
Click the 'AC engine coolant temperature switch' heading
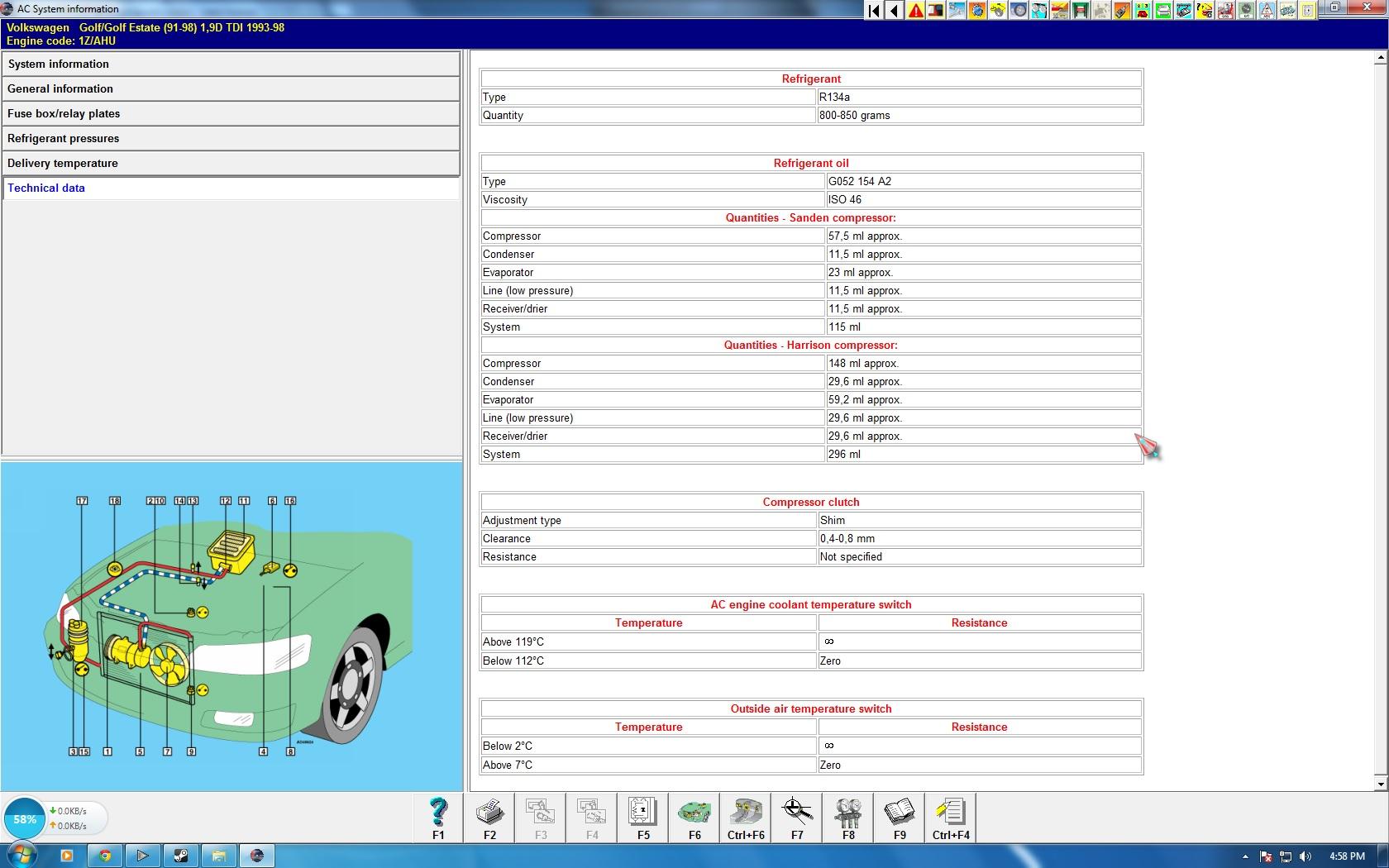point(811,604)
